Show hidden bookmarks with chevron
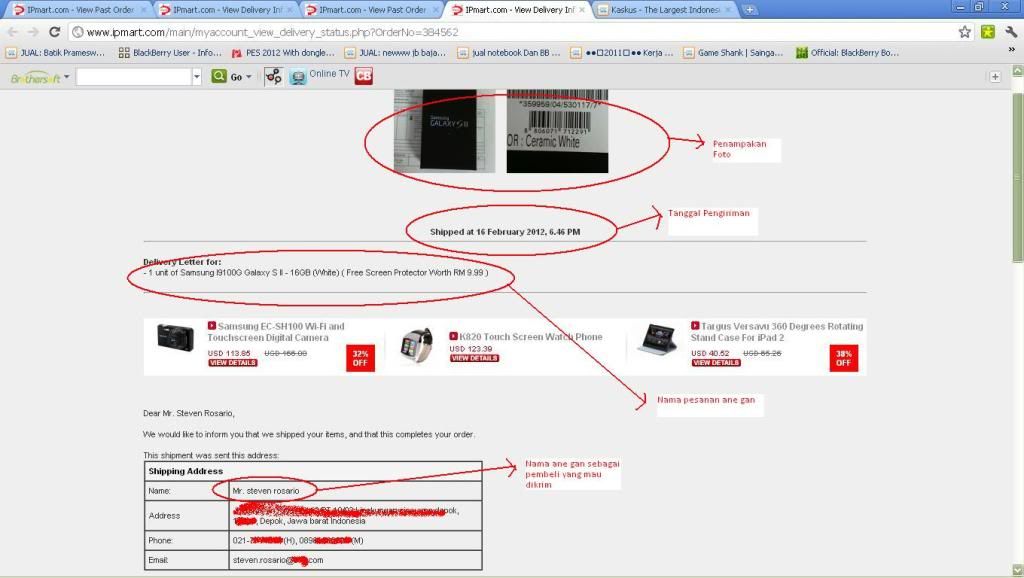This screenshot has width=1024, height=578. [1012, 50]
